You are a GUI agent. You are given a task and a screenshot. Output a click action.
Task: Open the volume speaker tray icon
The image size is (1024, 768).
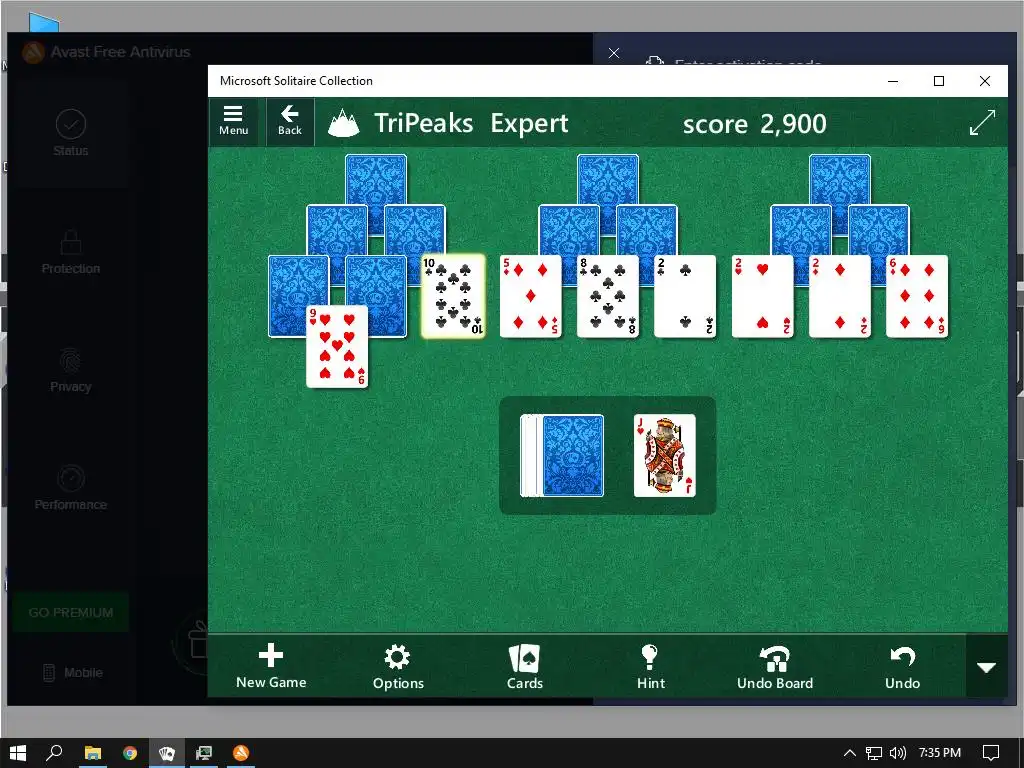[x=898, y=753]
